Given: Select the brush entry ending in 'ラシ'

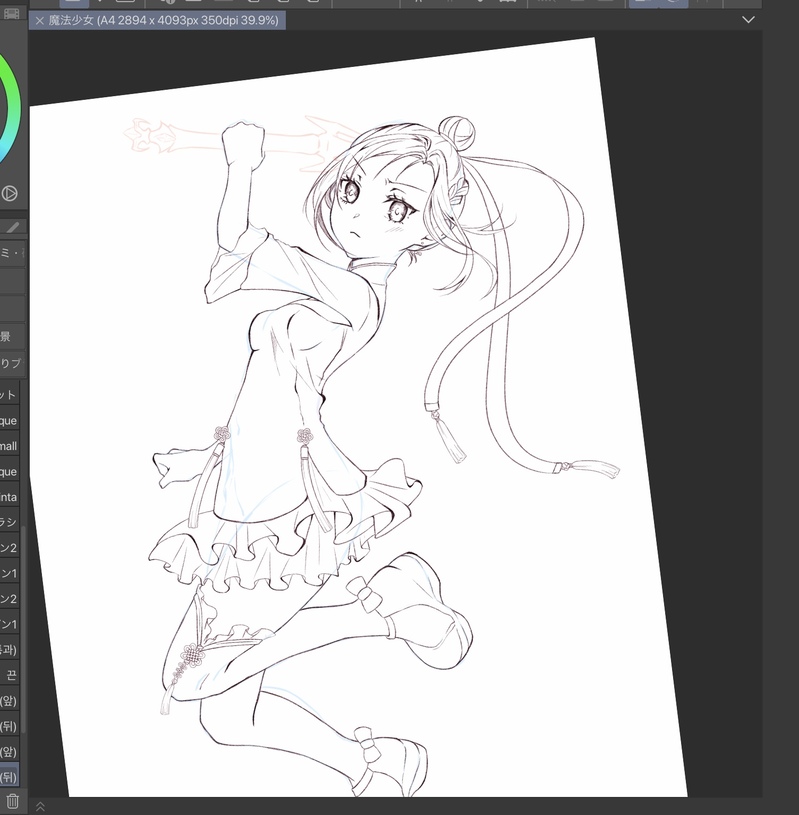Looking at the screenshot, I should click(x=9, y=522).
